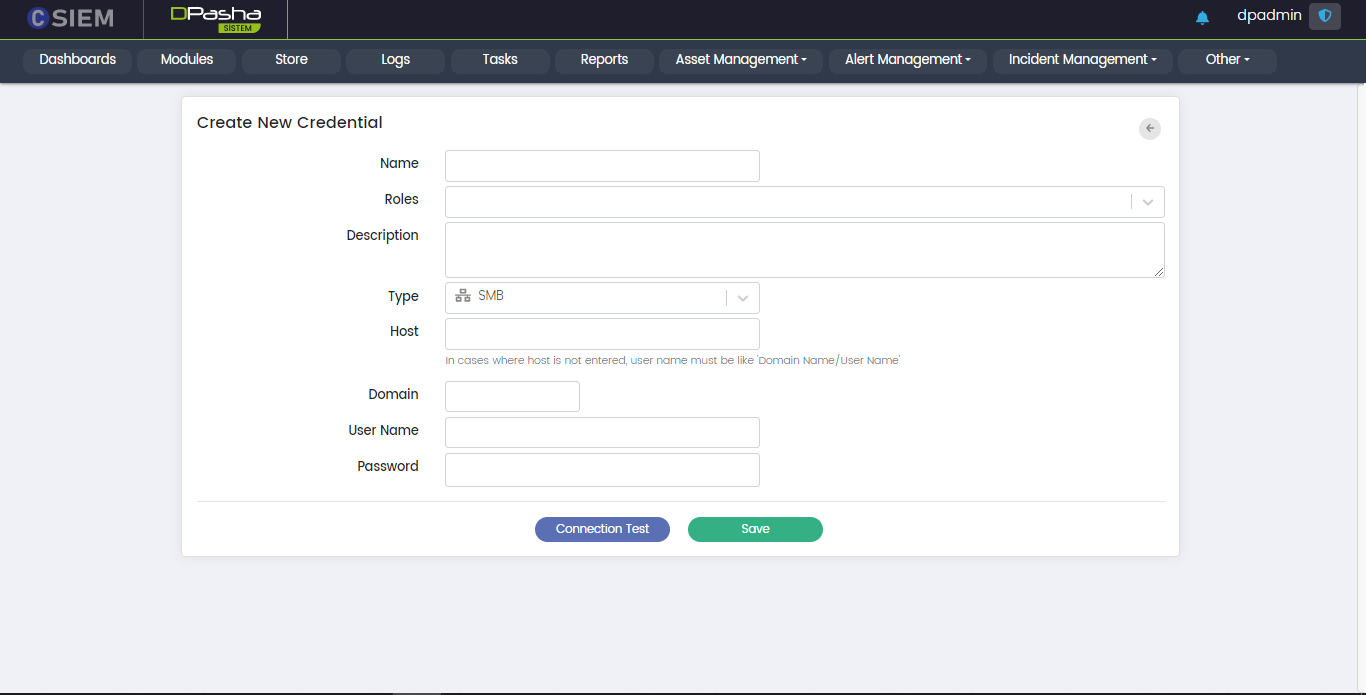The image size is (1366, 695).
Task: Click the notification bell icon
Action: click(x=1202, y=18)
